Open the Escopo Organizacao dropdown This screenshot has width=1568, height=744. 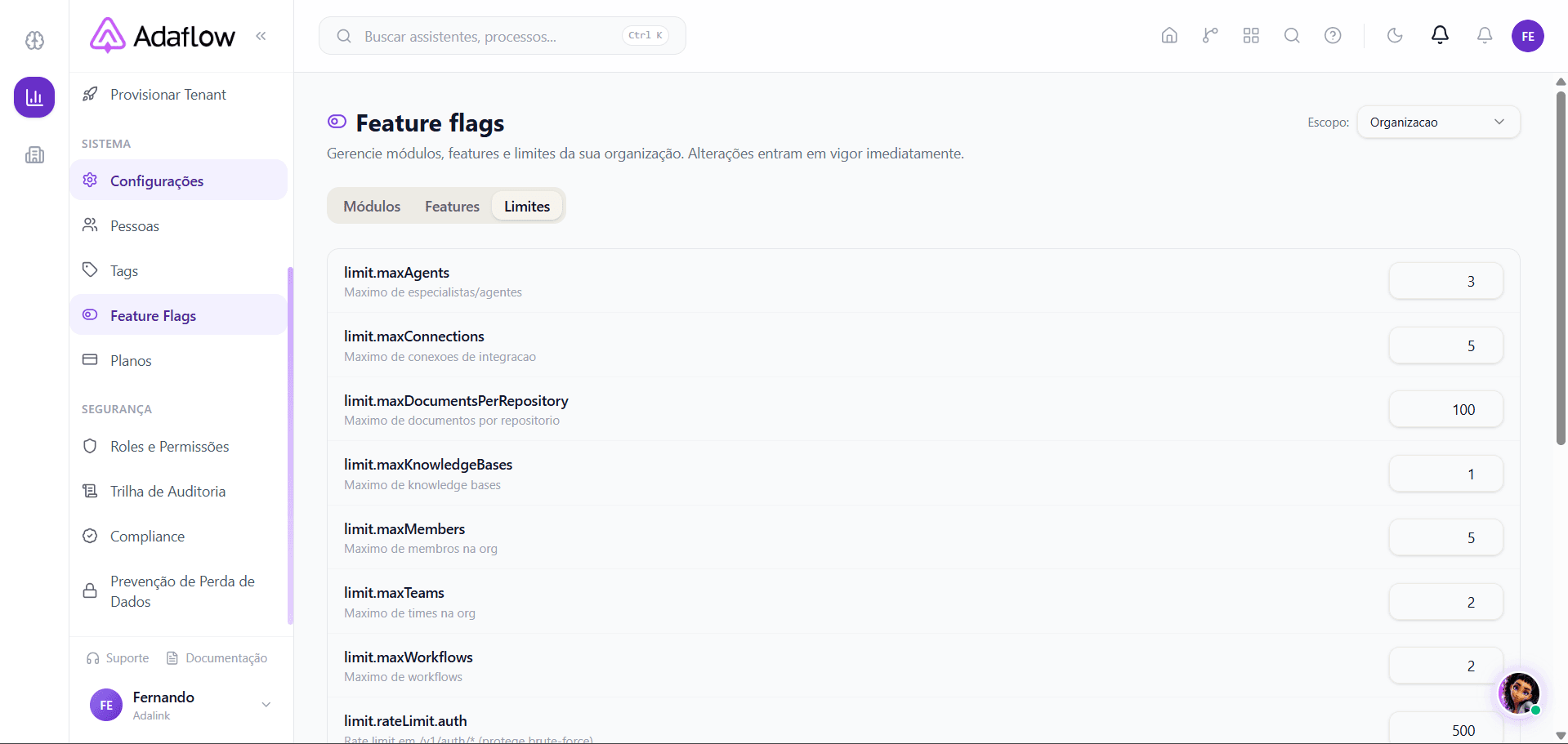pos(1438,123)
